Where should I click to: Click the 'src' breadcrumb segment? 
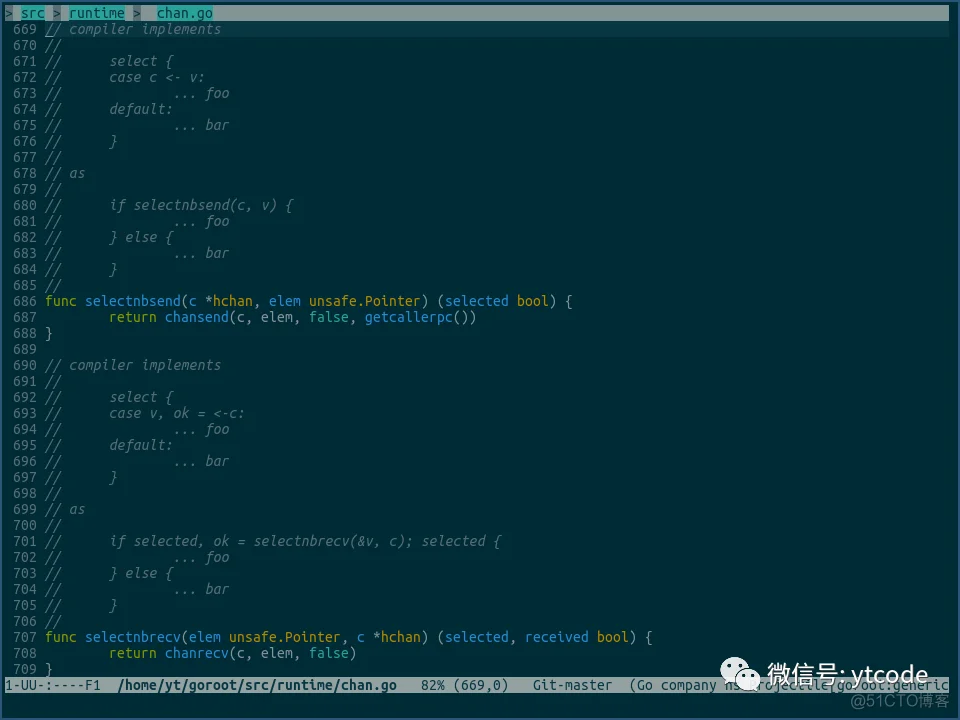pyautogui.click(x=32, y=13)
